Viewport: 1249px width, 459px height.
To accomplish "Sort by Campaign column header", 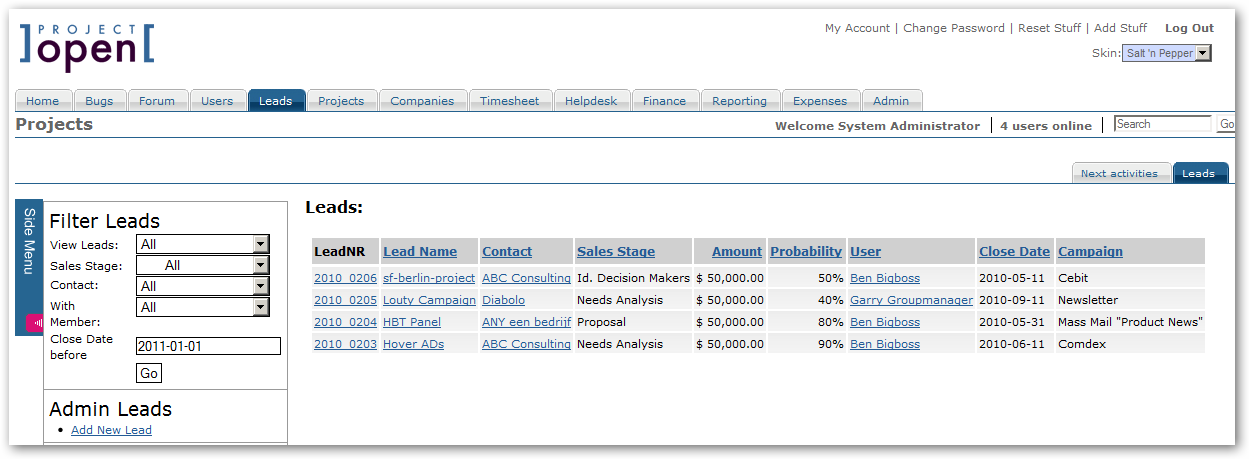I will (x=1090, y=252).
